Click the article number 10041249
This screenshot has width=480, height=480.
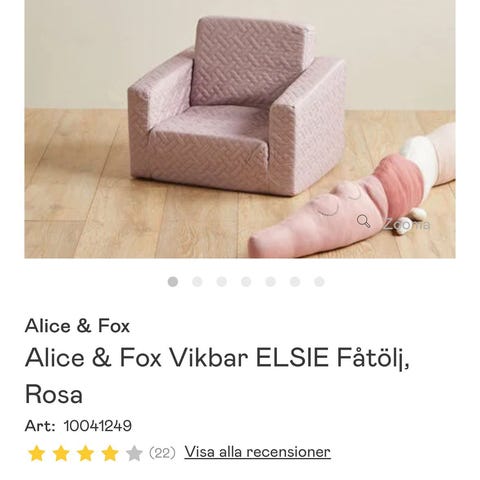coord(98,426)
